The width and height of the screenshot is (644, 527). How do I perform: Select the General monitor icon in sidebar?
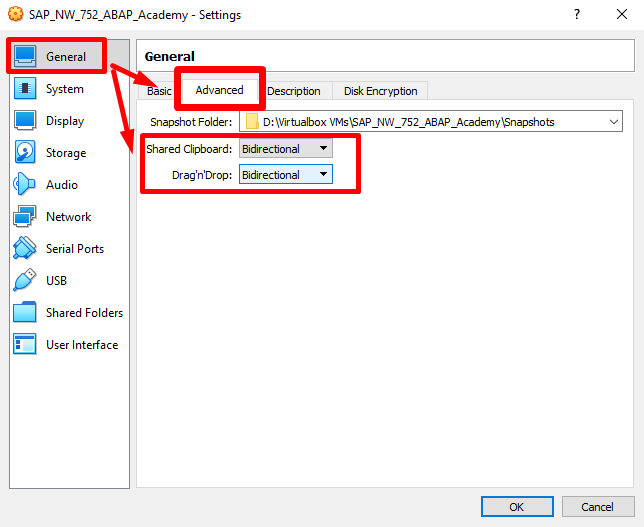(x=25, y=56)
